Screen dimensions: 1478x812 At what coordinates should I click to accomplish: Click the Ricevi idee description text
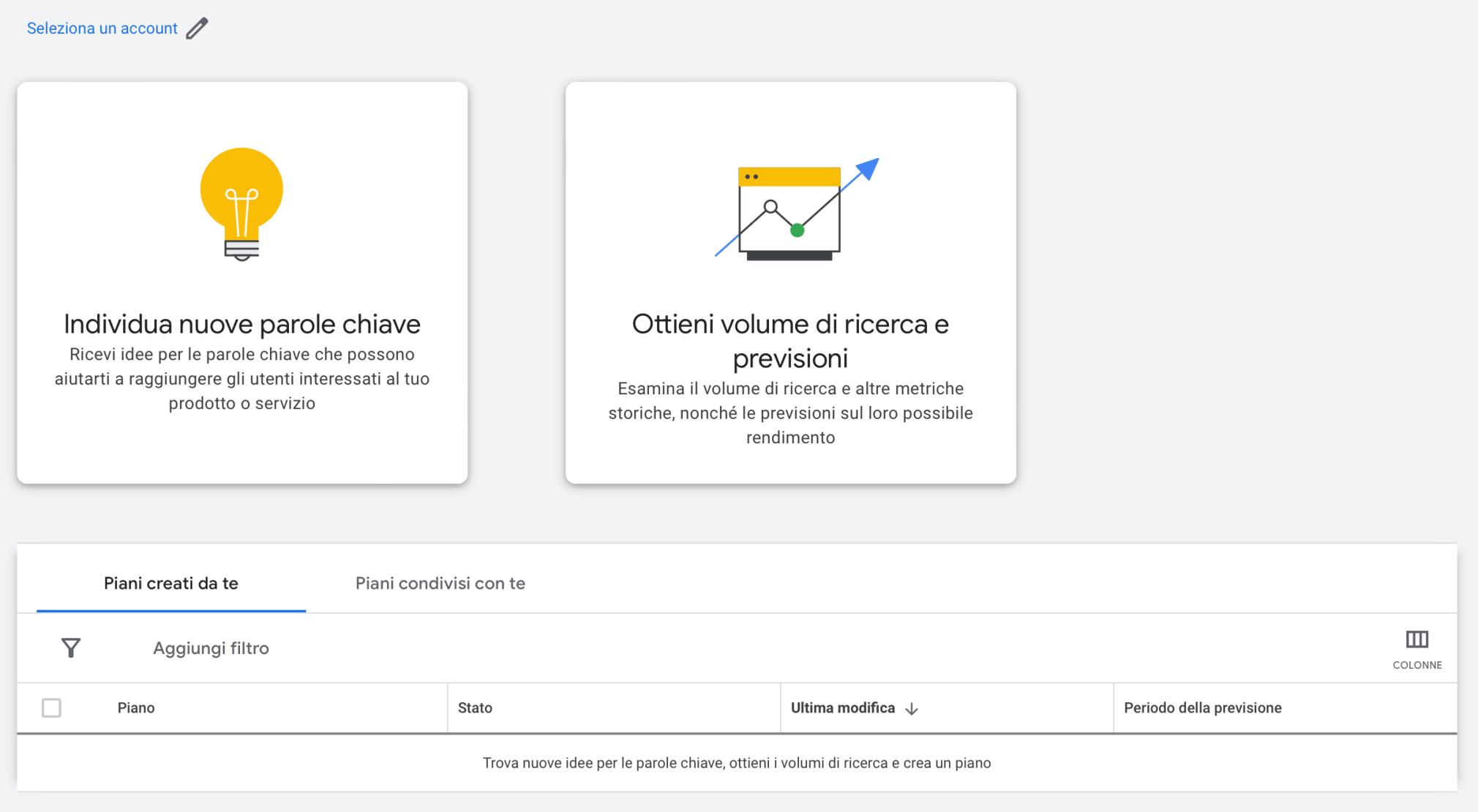pyautogui.click(x=242, y=379)
